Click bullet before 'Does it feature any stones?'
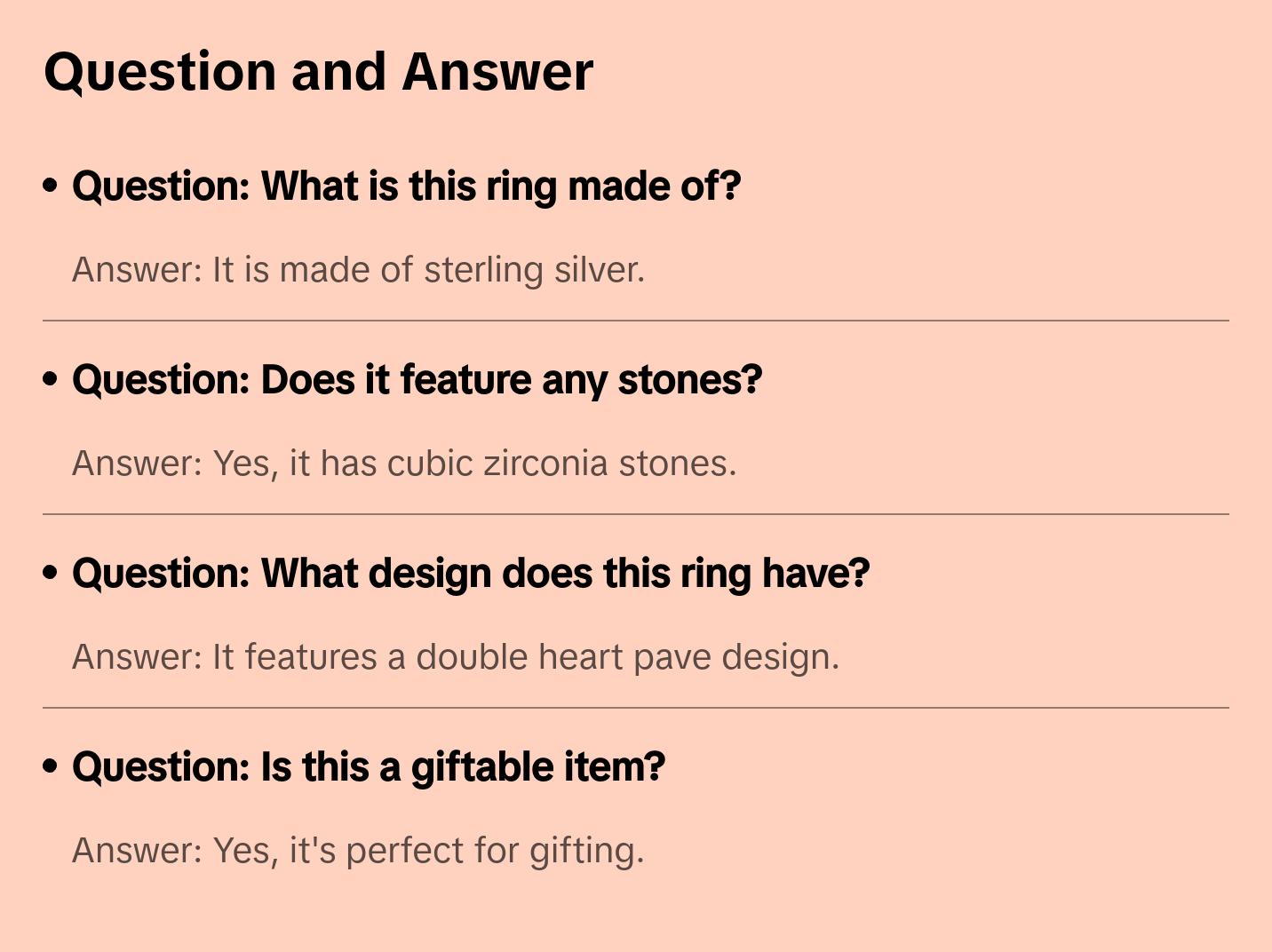 [51, 379]
